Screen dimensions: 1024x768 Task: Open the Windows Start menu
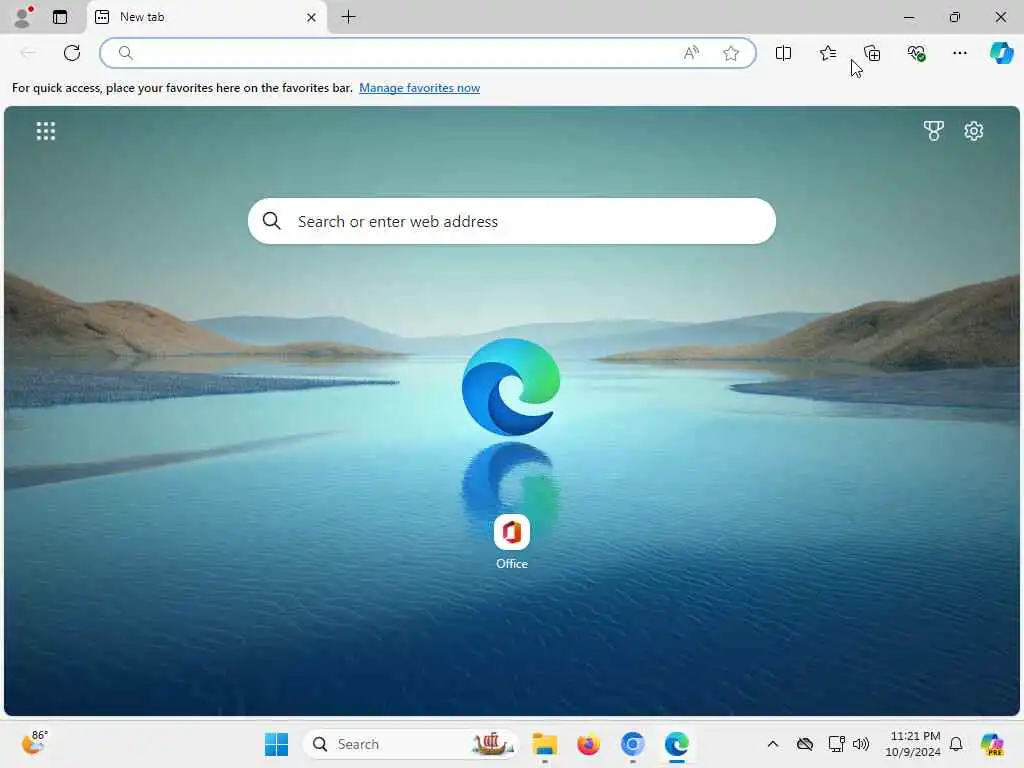pyautogui.click(x=276, y=744)
